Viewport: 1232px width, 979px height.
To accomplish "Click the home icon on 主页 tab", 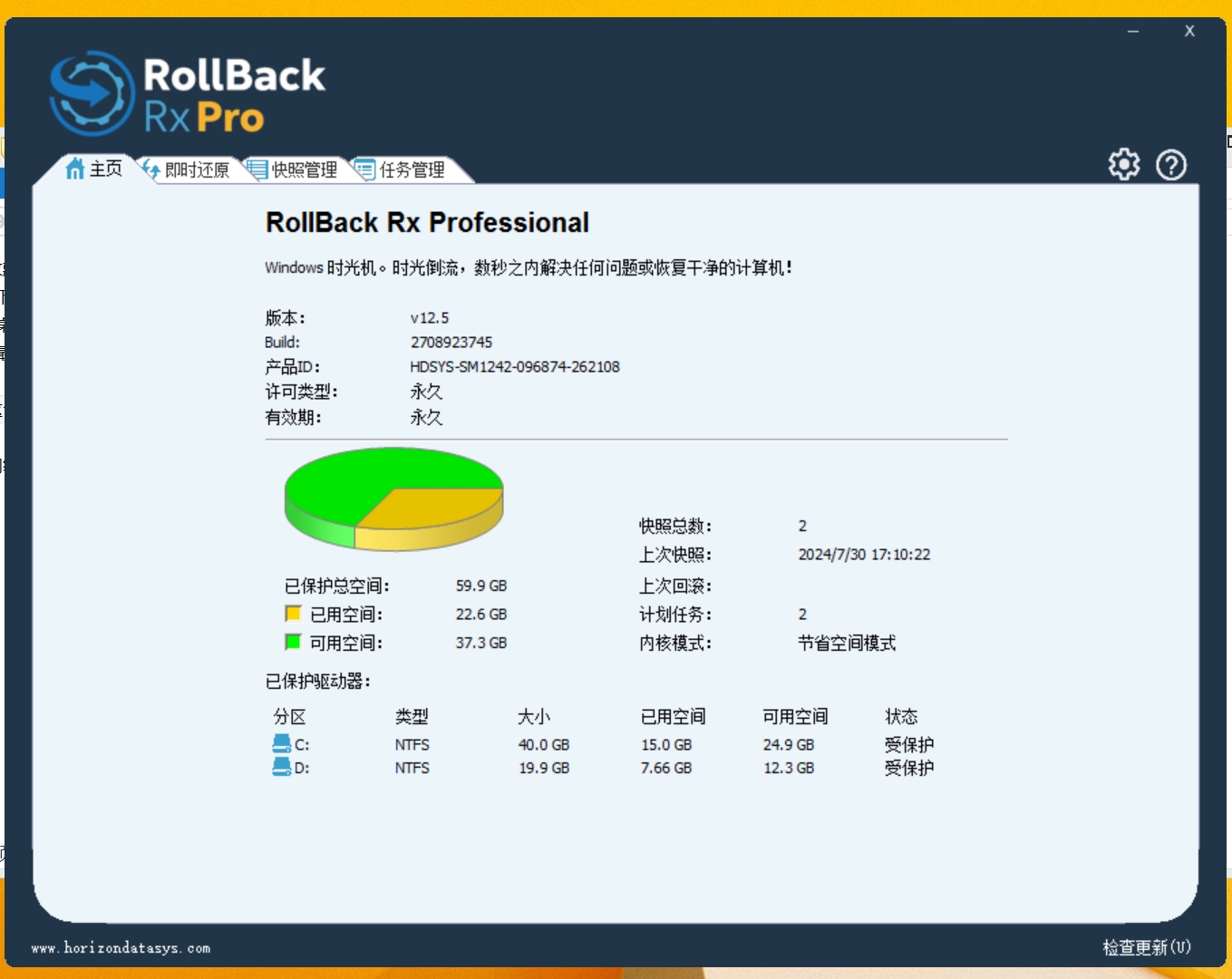I will coord(75,169).
